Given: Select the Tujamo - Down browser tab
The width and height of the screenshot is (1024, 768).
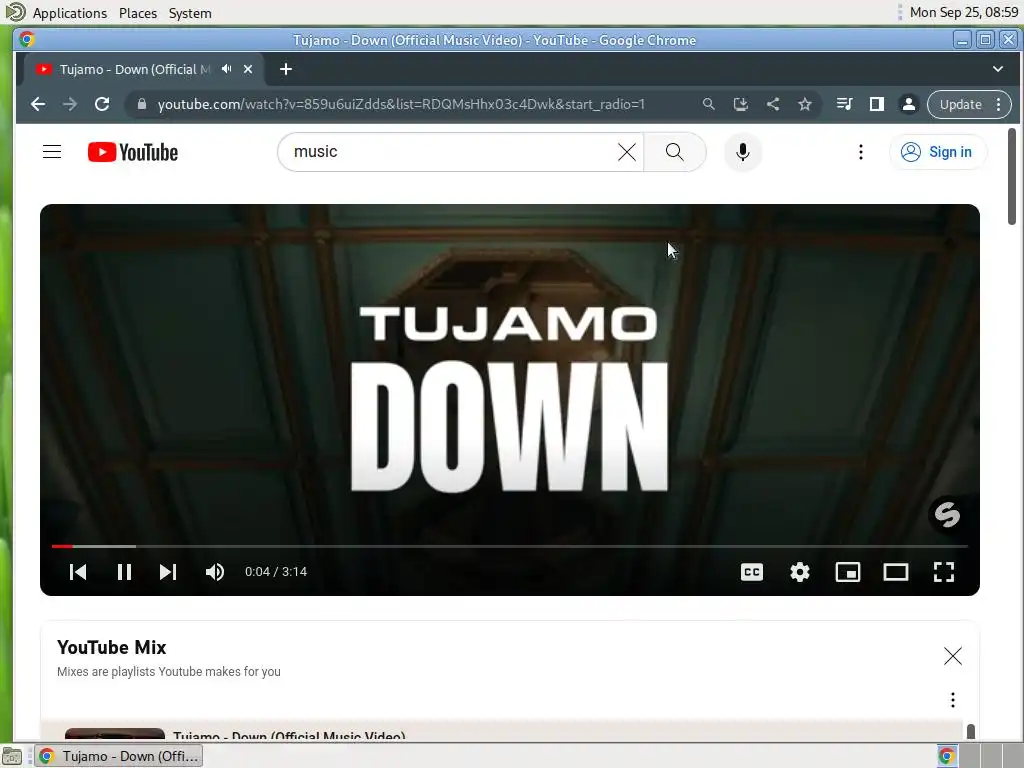Looking at the screenshot, I should (134, 69).
